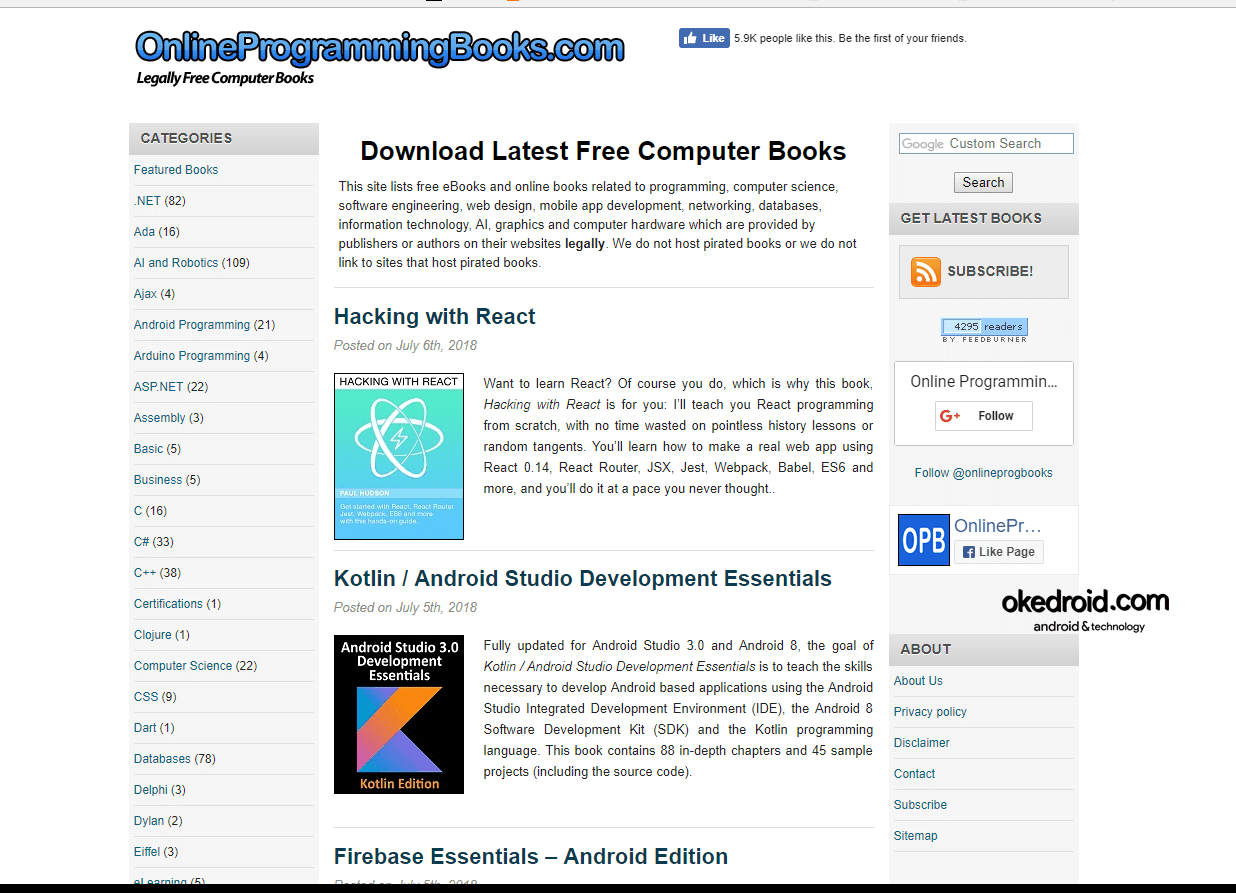Click the 'Posted on July 5th, 2018' text under Kotlin
Image resolution: width=1236 pixels, height=893 pixels.
[406, 608]
